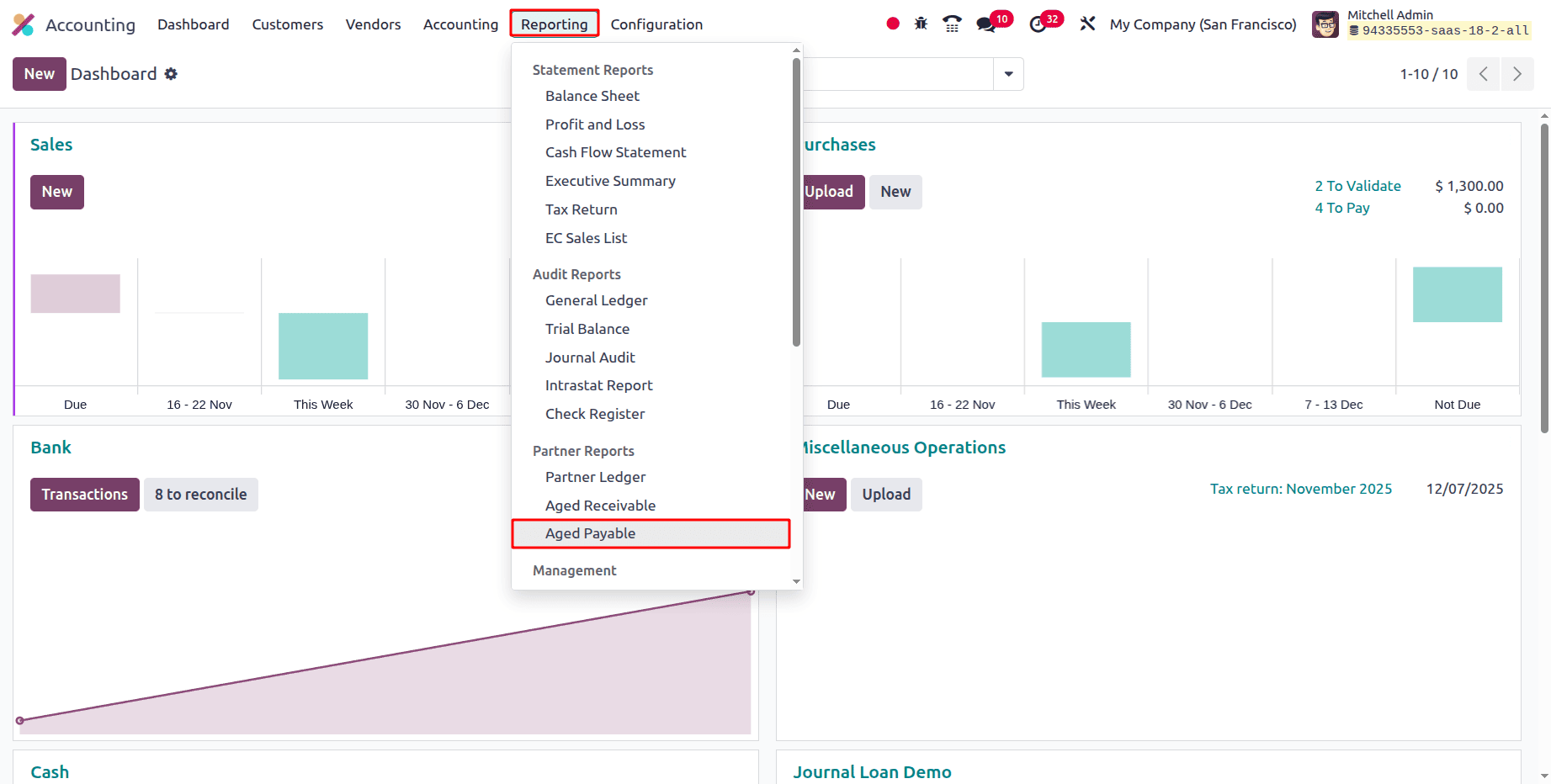Select Trial Balance report
The height and width of the screenshot is (784, 1551).
click(651, 329)
